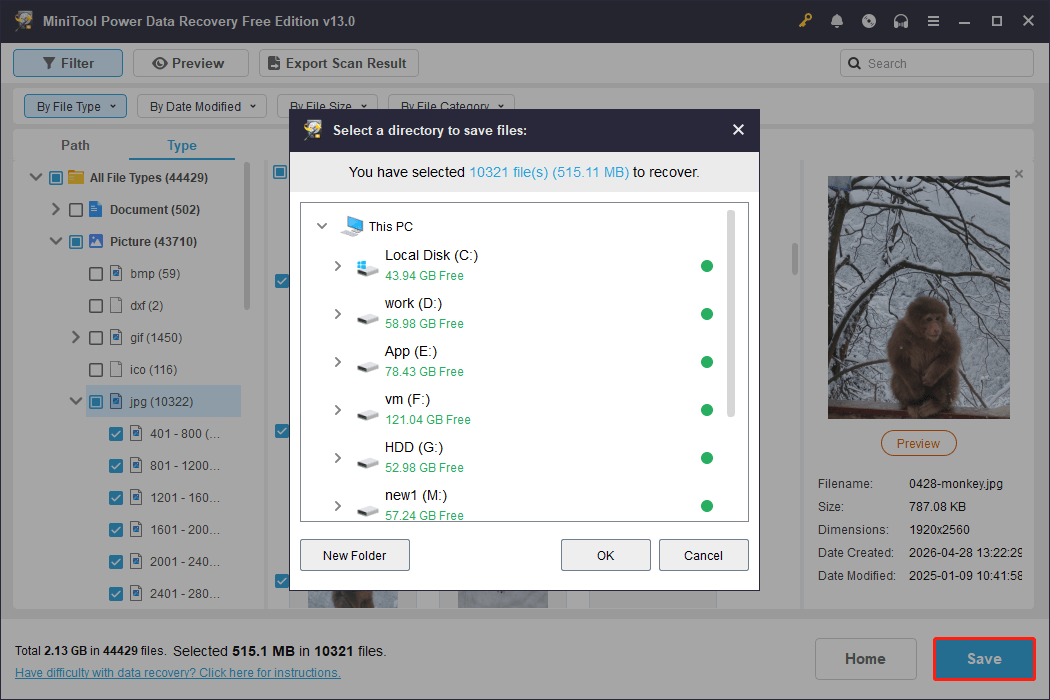Uncheck the 801 - 1200 group checkbox

point(116,466)
